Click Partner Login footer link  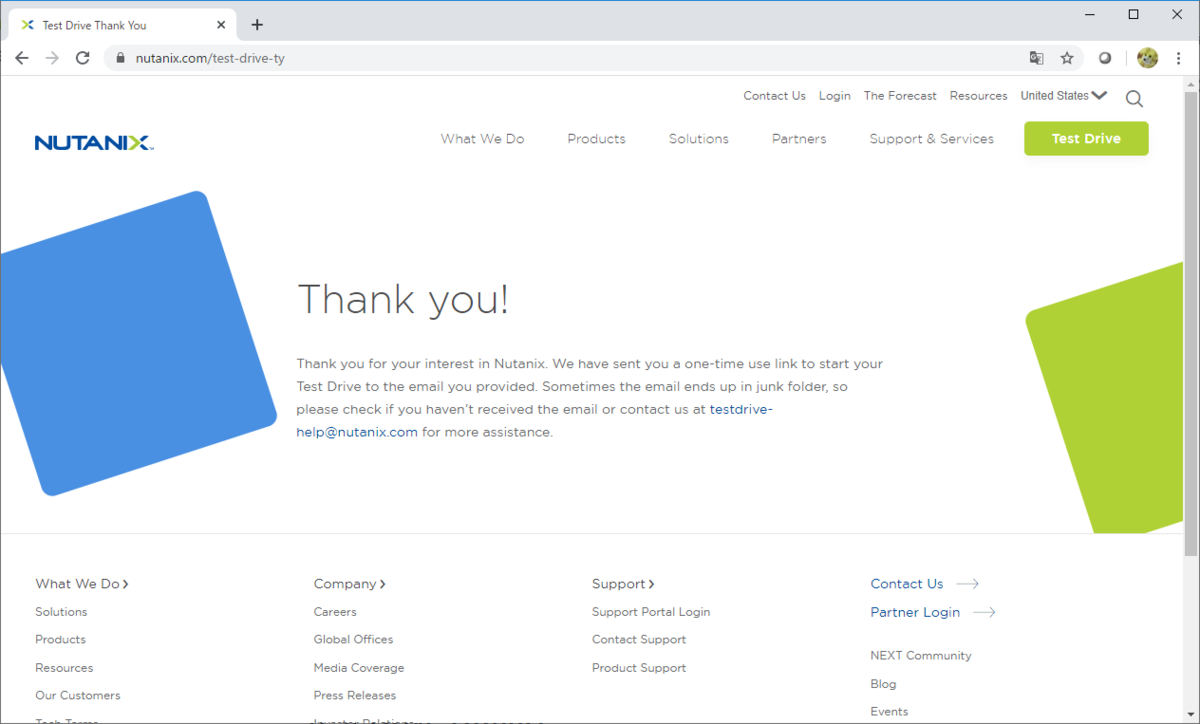click(915, 612)
